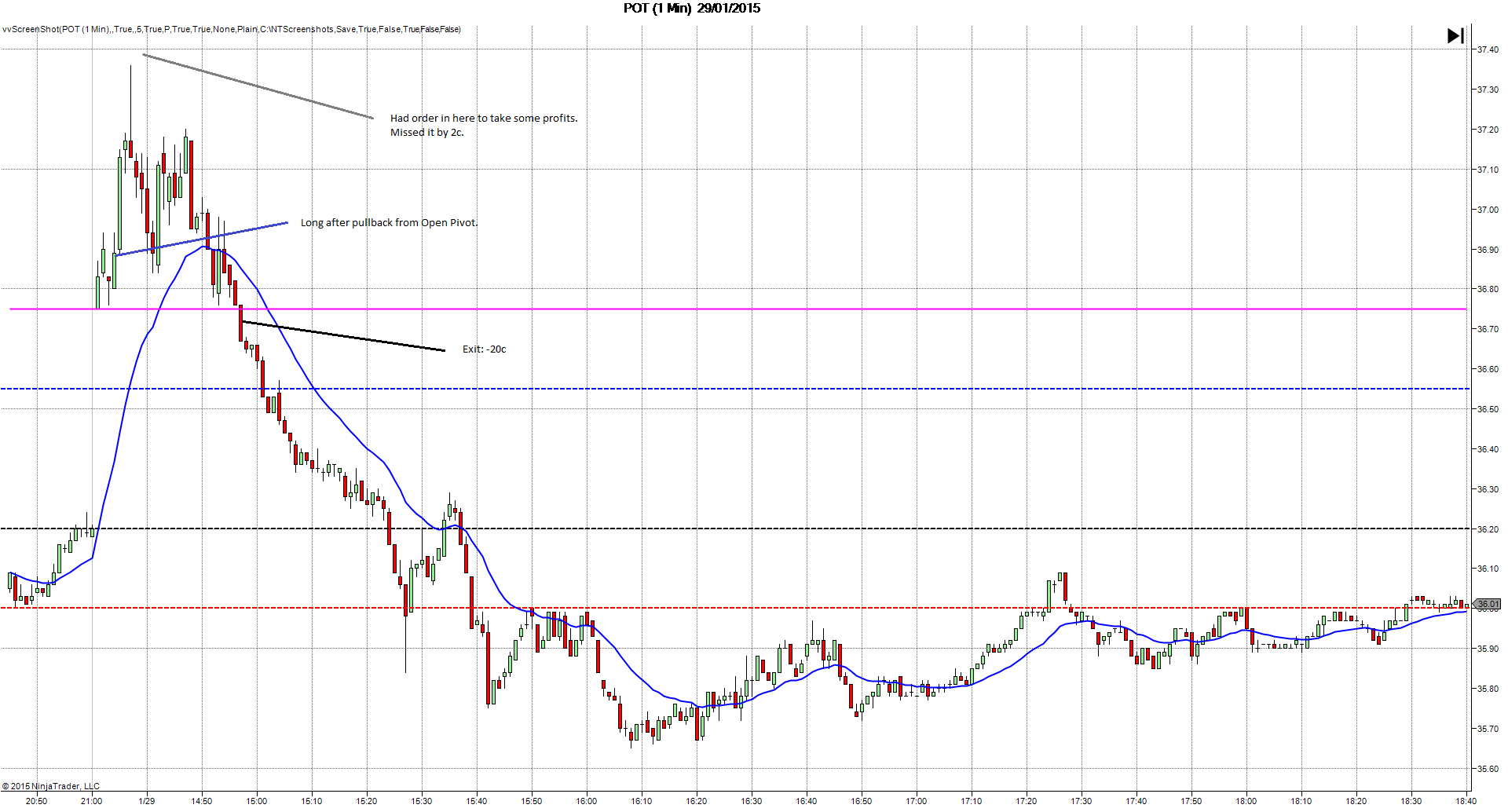Click the 21:00 time axis label
The width and height of the screenshot is (1508, 812).
pyautogui.click(x=91, y=802)
